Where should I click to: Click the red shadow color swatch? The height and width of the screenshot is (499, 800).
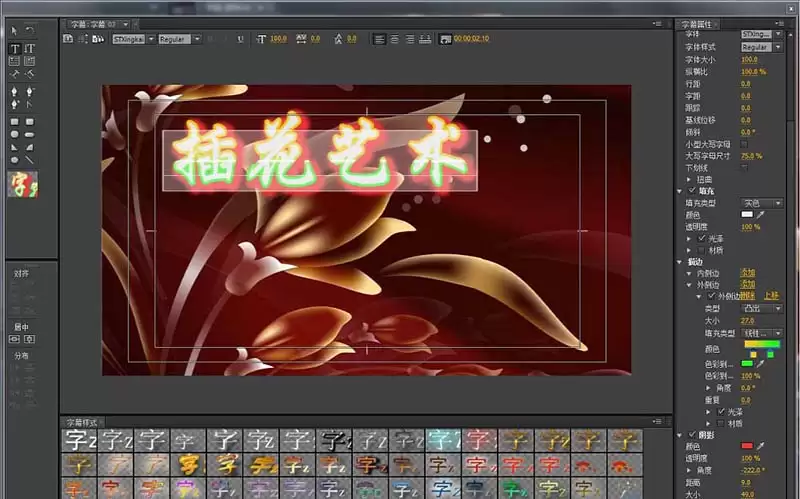pos(747,446)
